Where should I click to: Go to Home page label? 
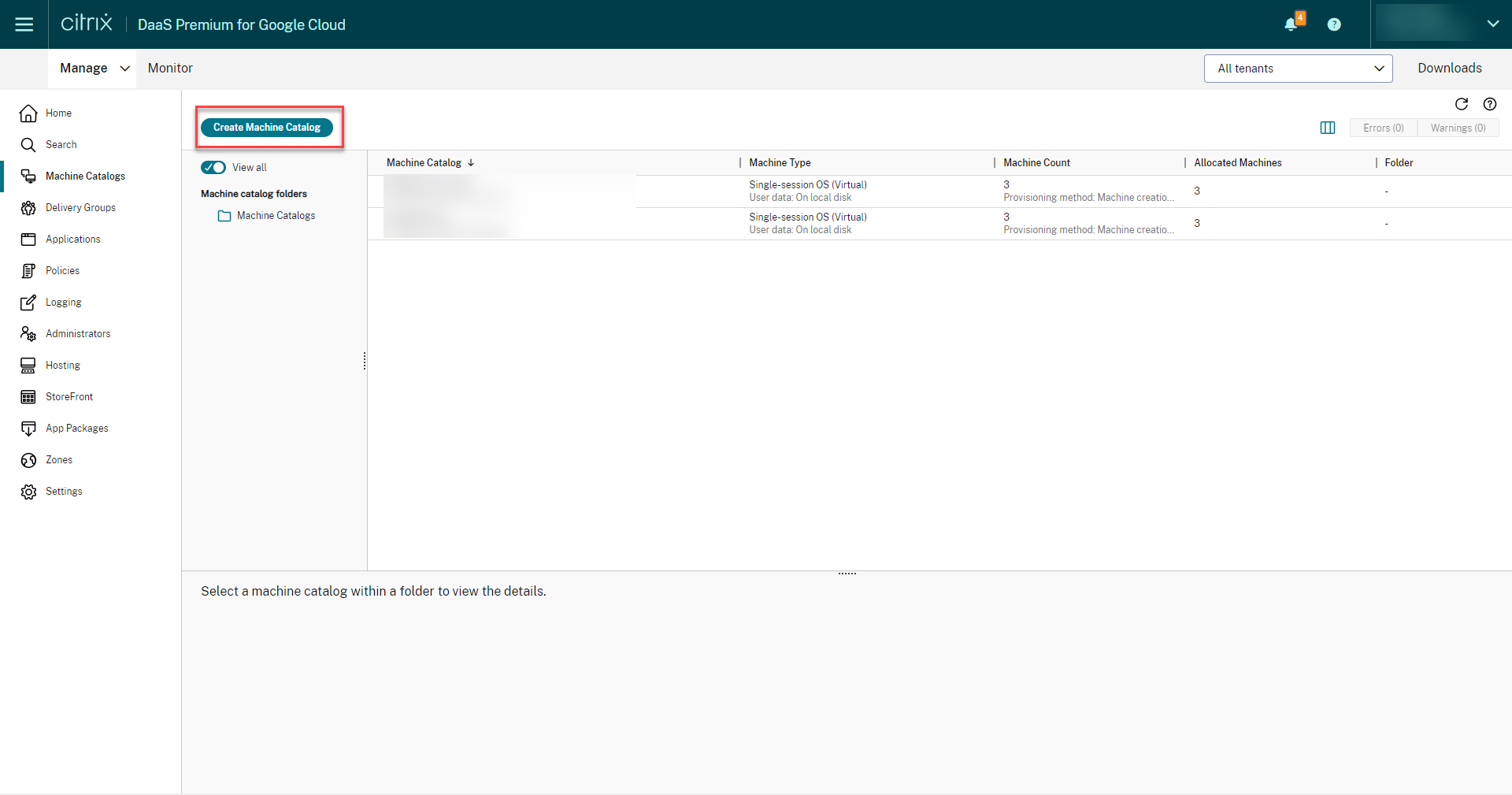58,113
